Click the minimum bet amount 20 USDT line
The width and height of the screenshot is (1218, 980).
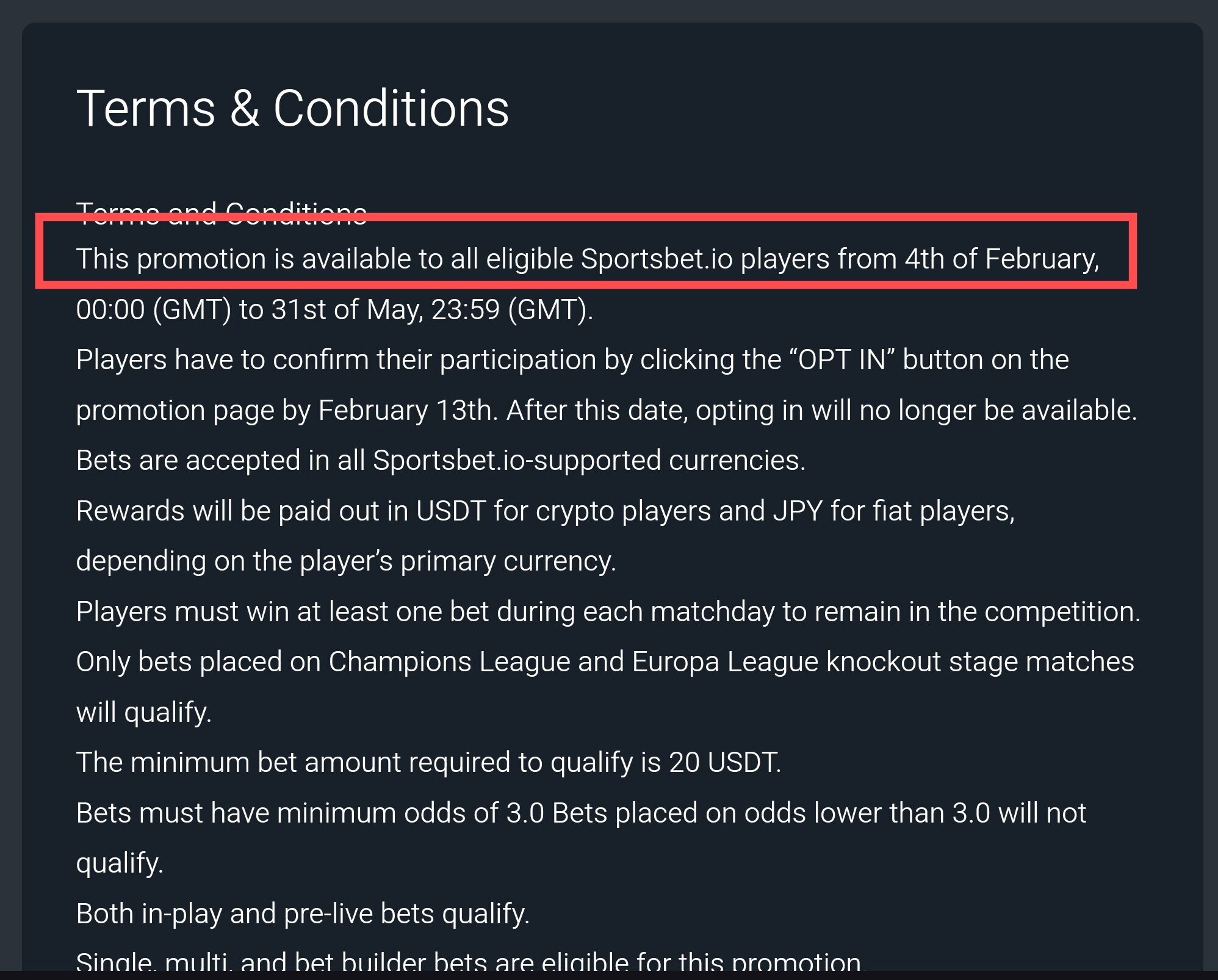[428, 762]
